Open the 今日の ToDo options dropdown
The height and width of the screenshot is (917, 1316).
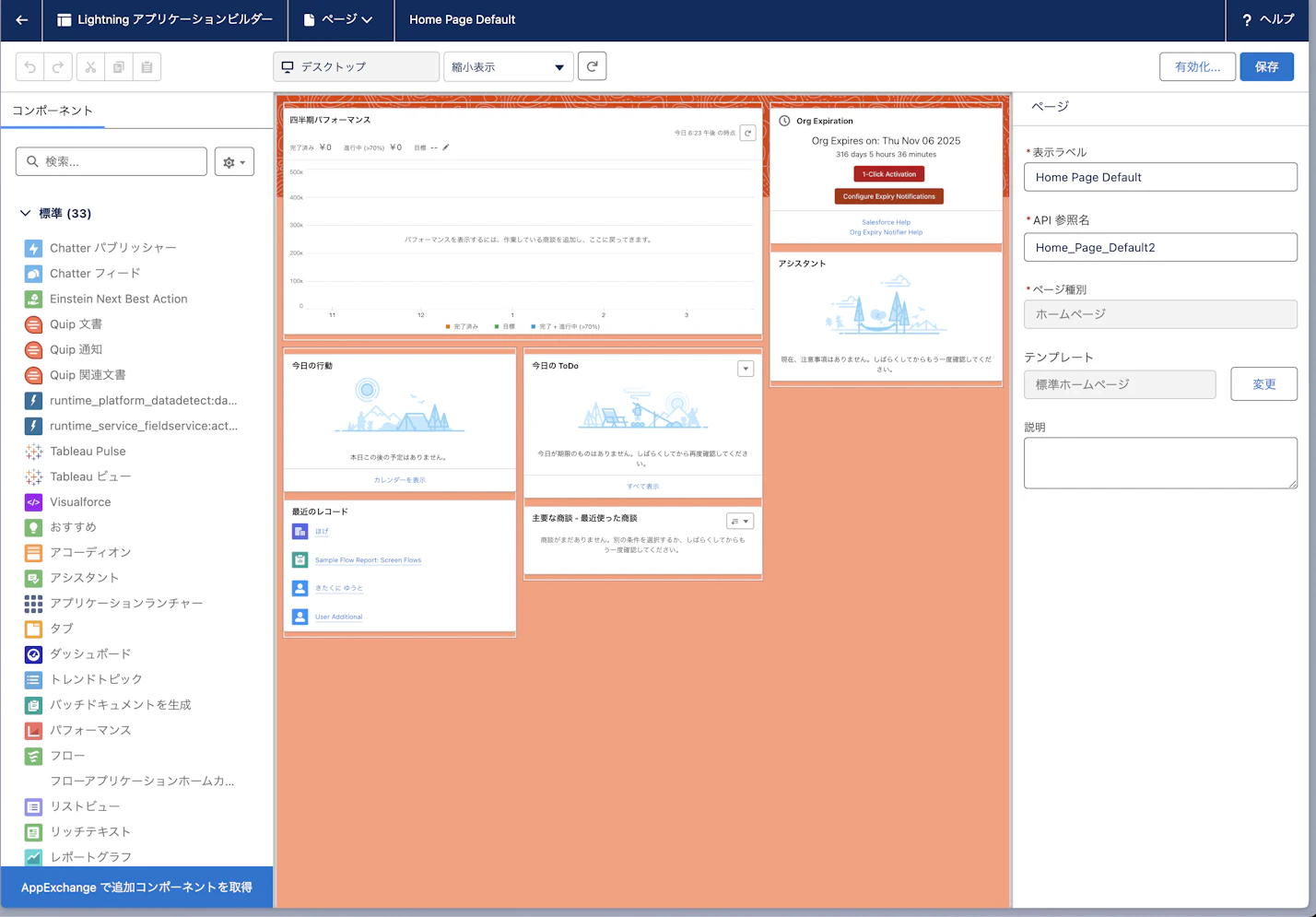tap(746, 368)
